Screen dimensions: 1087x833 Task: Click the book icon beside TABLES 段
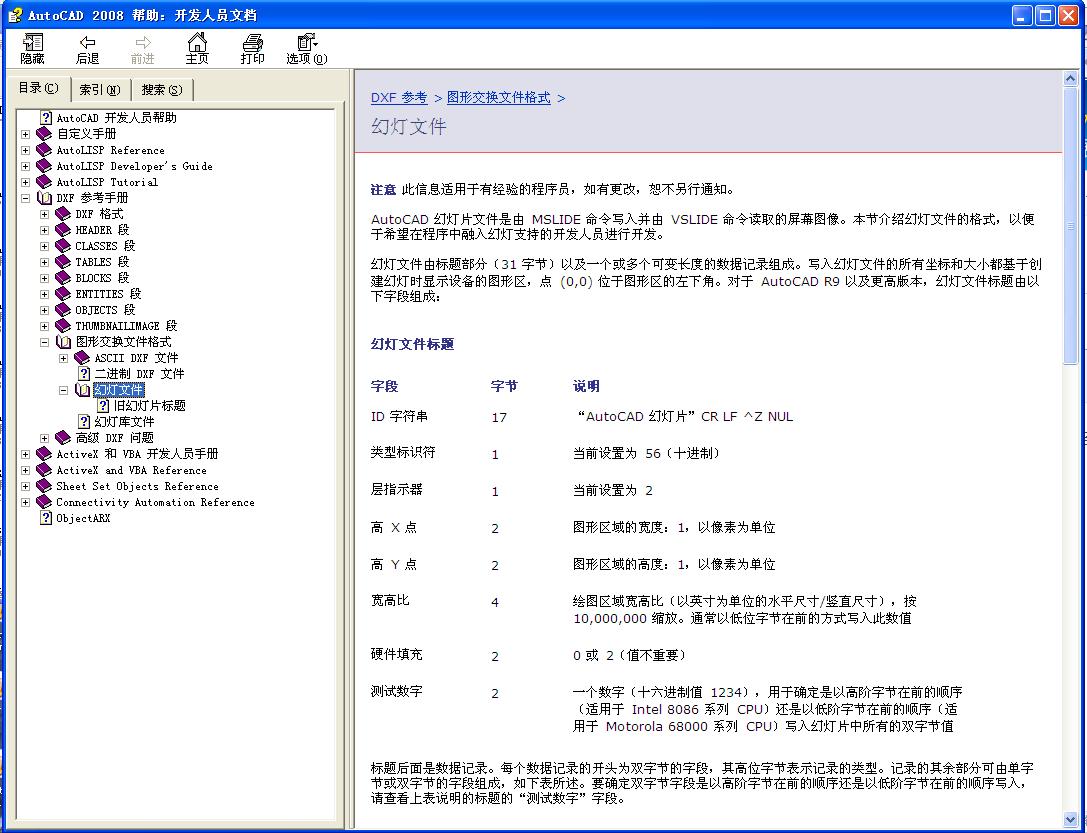[63, 261]
